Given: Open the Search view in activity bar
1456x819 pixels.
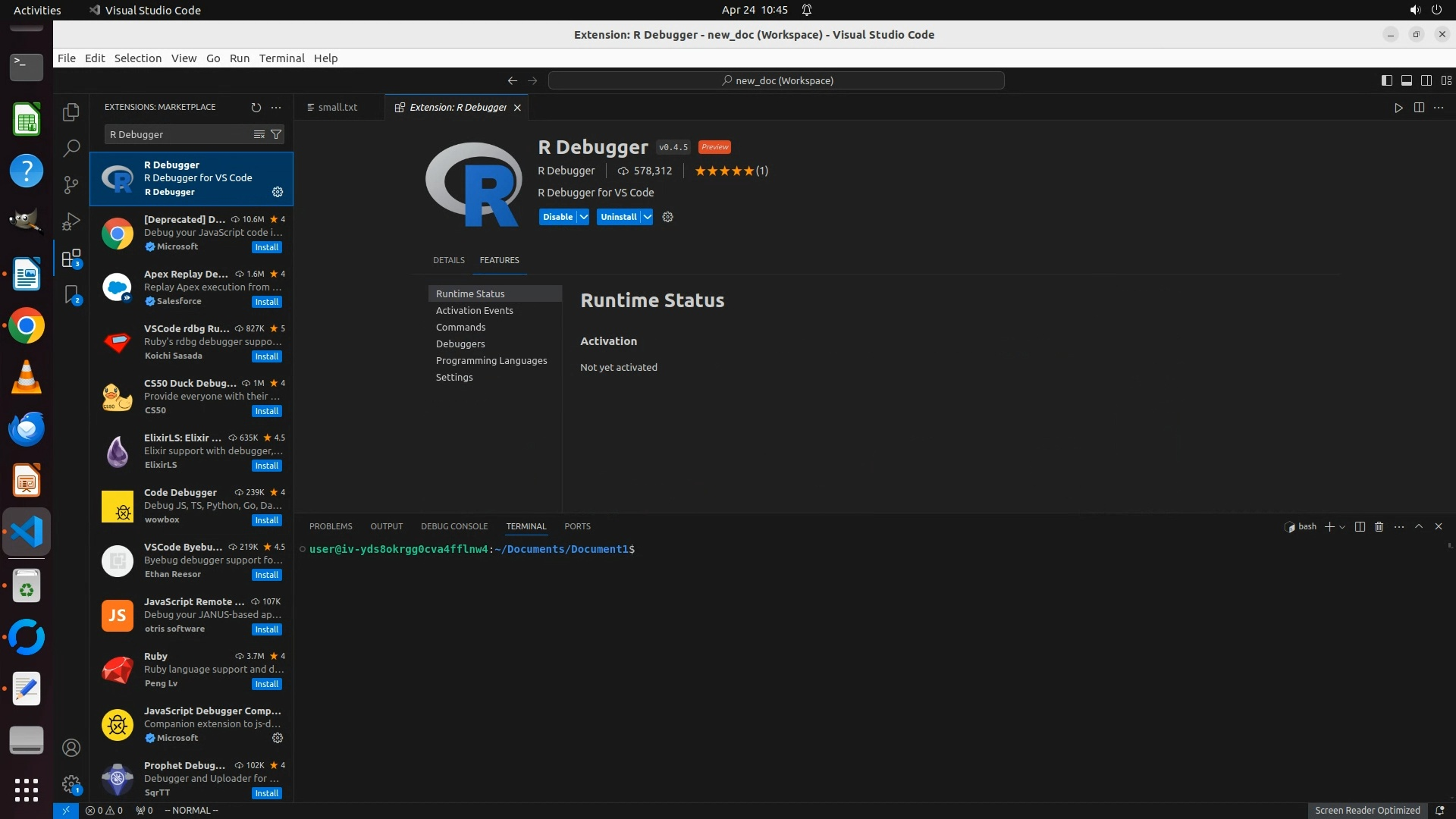Looking at the screenshot, I should click(71, 148).
